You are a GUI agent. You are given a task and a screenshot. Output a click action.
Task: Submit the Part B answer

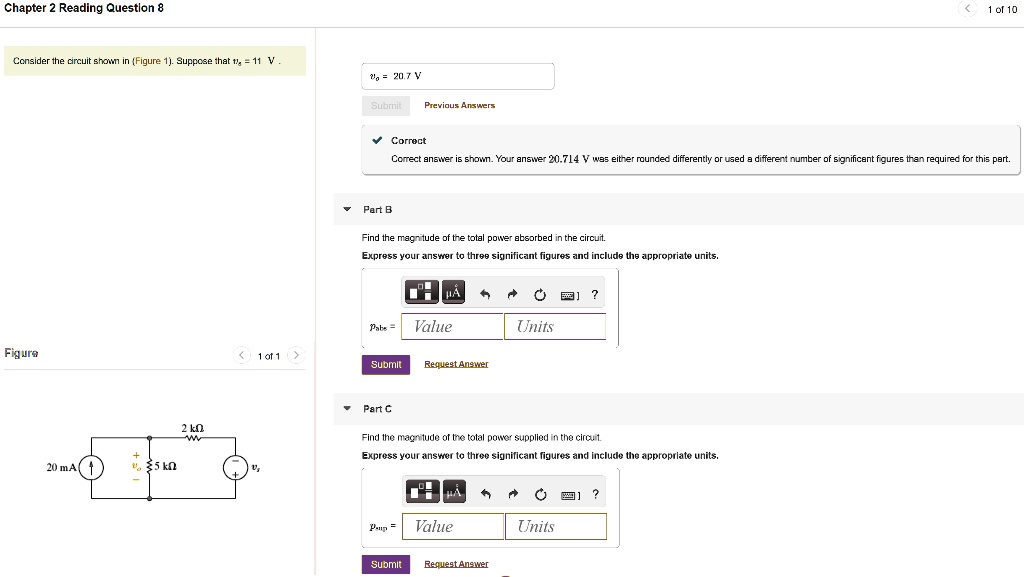(x=386, y=365)
